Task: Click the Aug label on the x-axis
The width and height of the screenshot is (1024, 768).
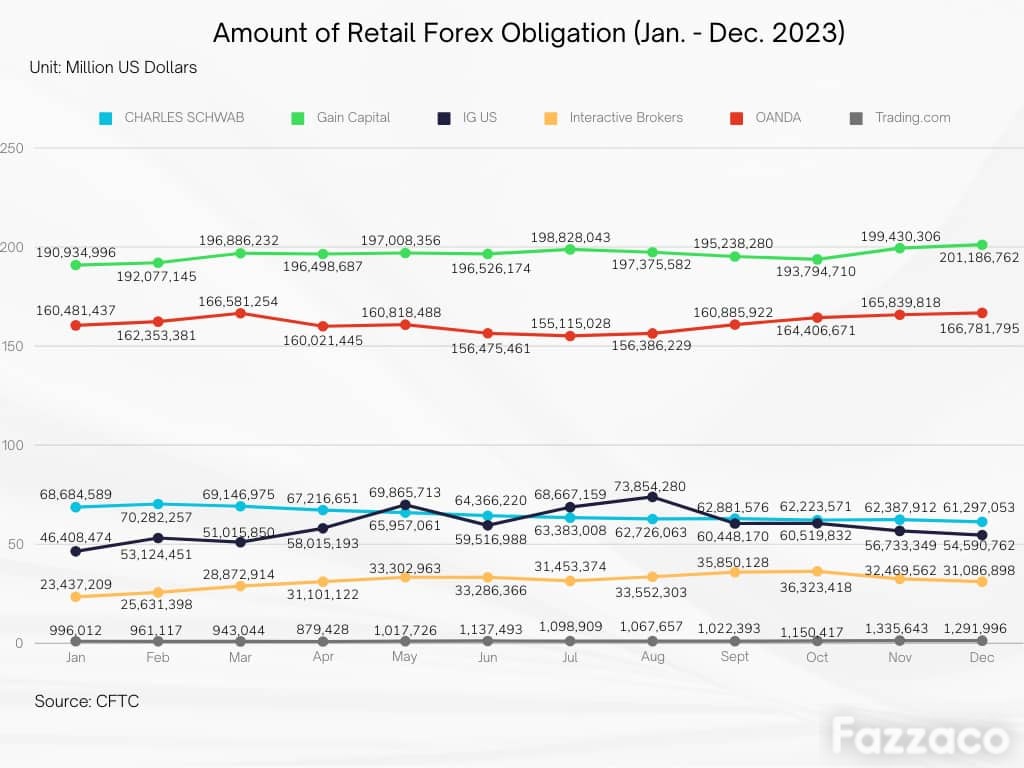Action: (652, 657)
